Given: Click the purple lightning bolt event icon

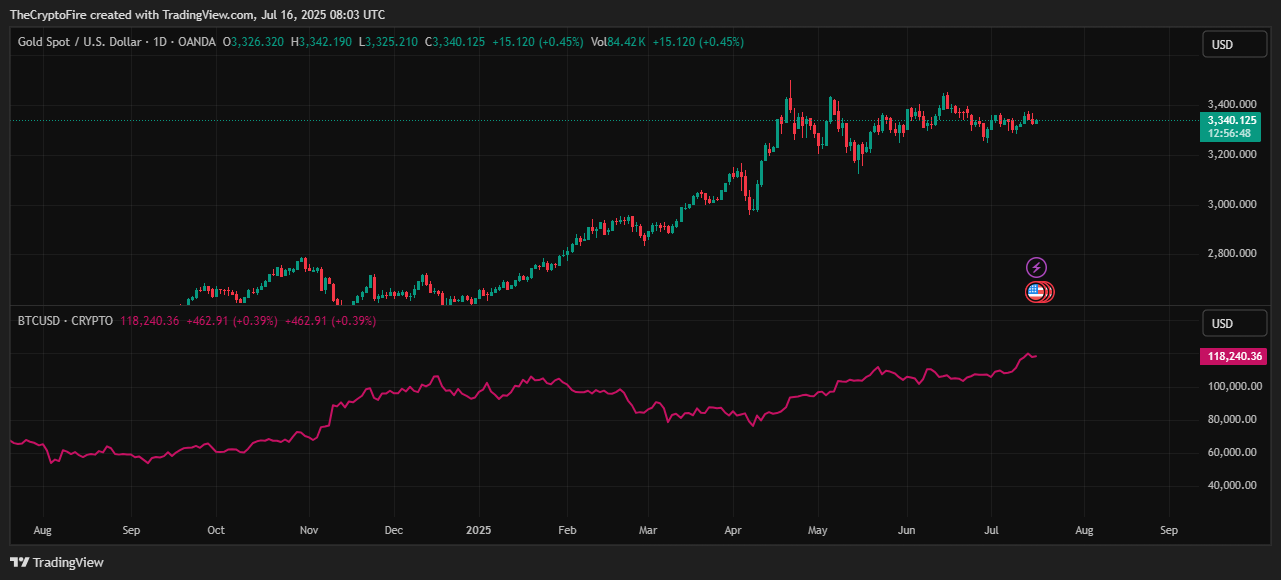Looking at the screenshot, I should [1037, 267].
